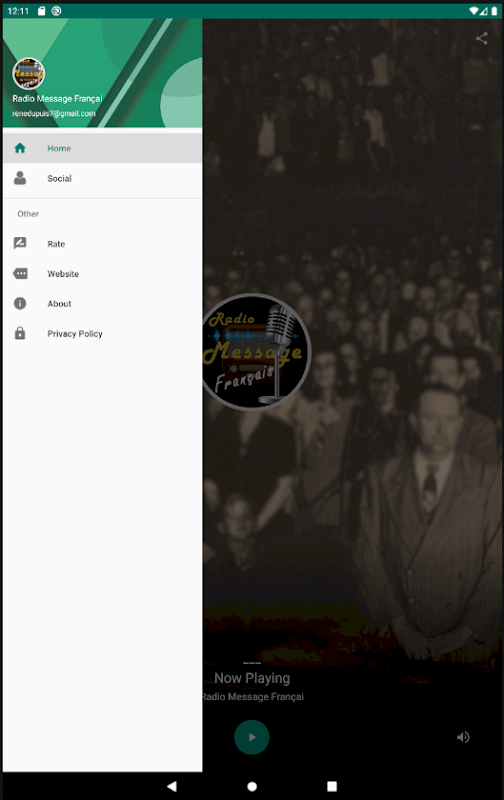Tap the Android home circle button
Viewport: 504px width, 800px height.
pos(252,786)
